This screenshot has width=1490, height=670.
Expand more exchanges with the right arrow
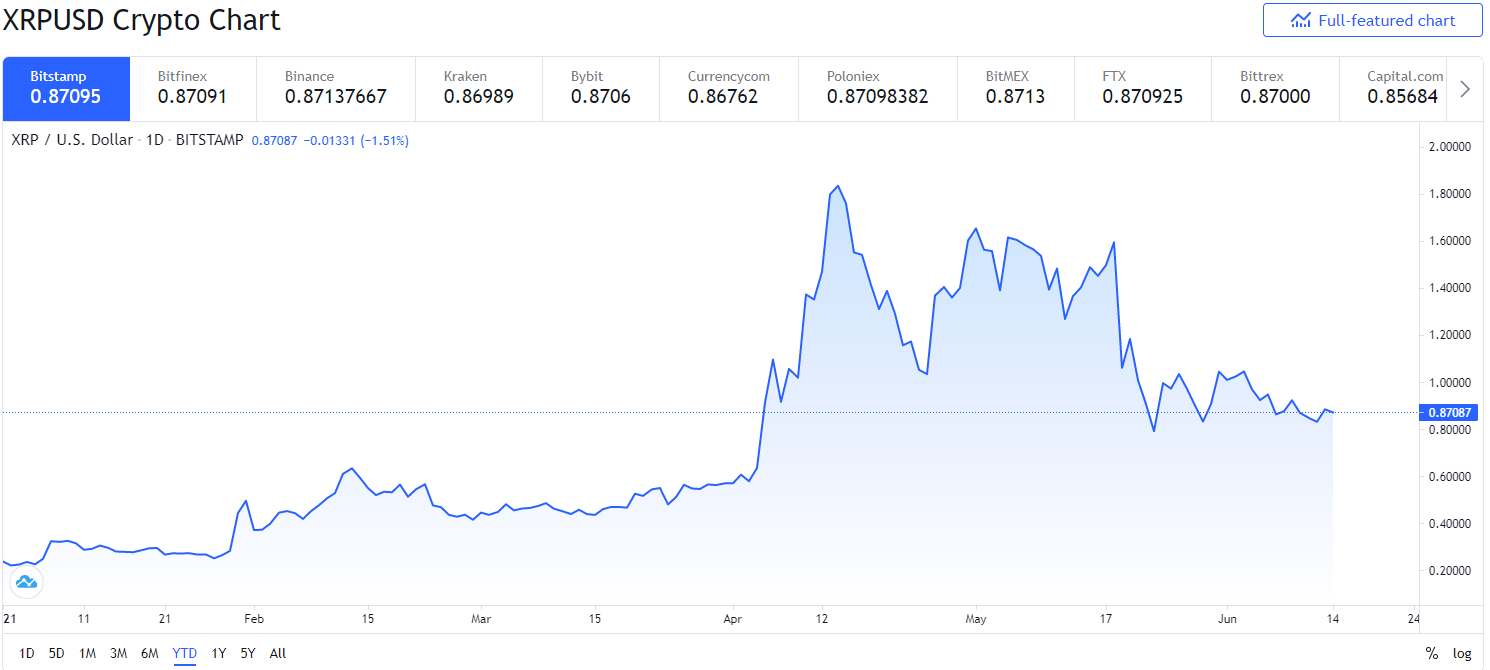1464,88
